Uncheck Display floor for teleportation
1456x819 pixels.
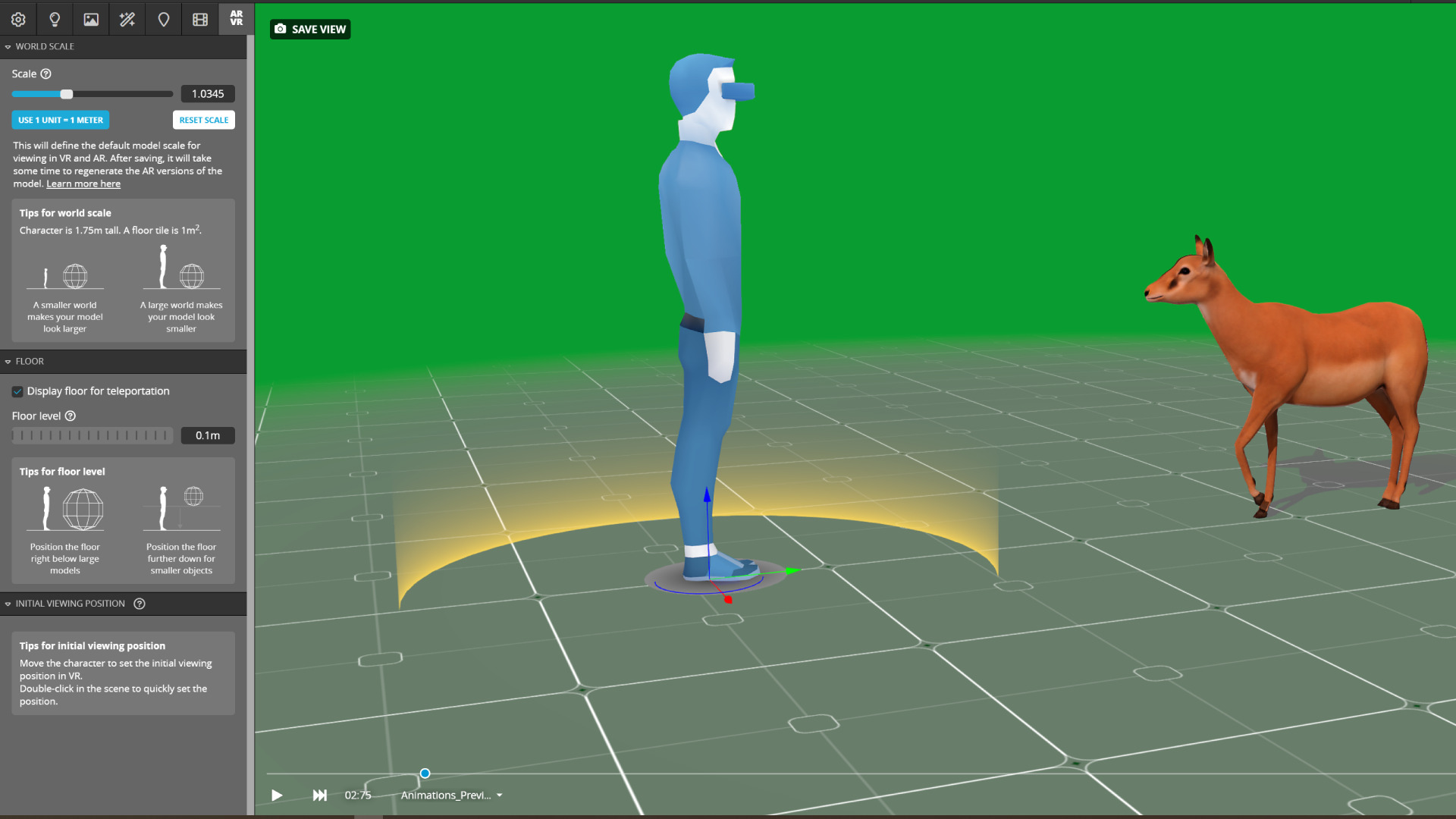(x=17, y=391)
